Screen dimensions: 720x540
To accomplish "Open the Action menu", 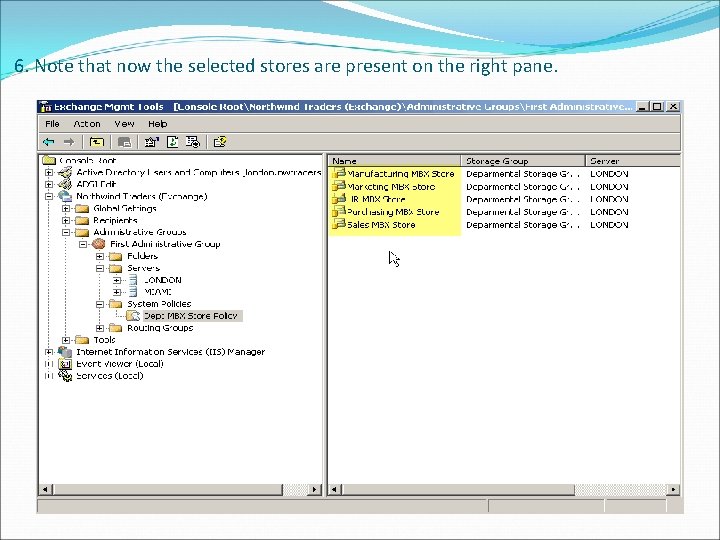I will 87,124.
